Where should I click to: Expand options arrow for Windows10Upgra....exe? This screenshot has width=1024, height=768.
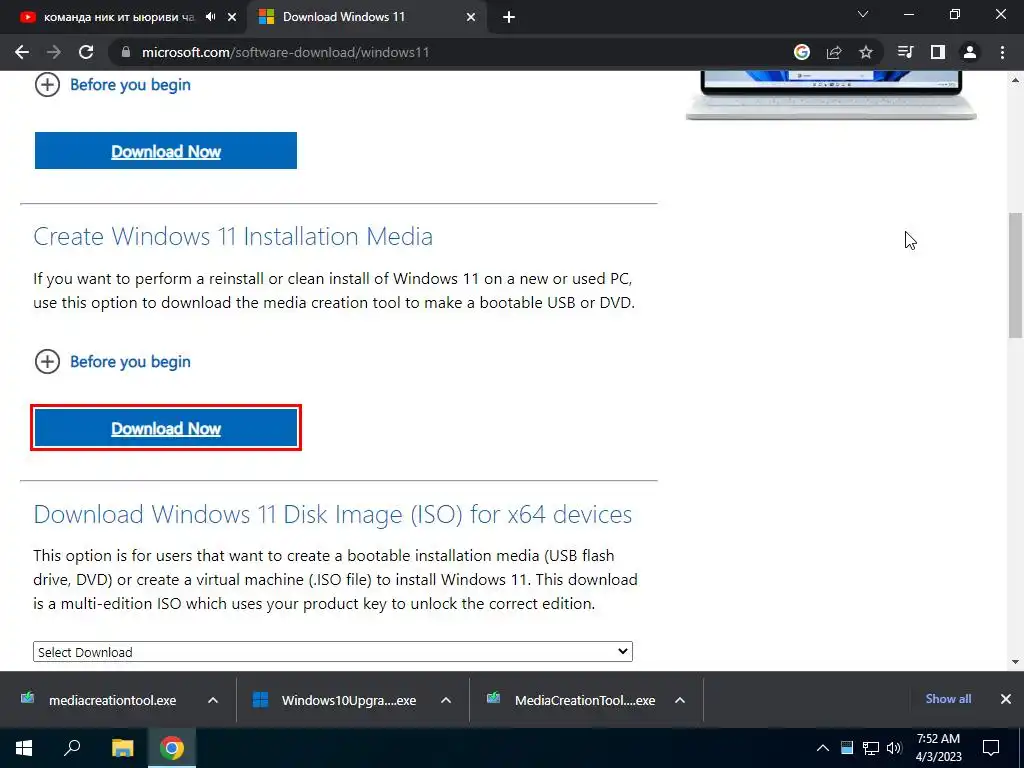tap(446, 700)
